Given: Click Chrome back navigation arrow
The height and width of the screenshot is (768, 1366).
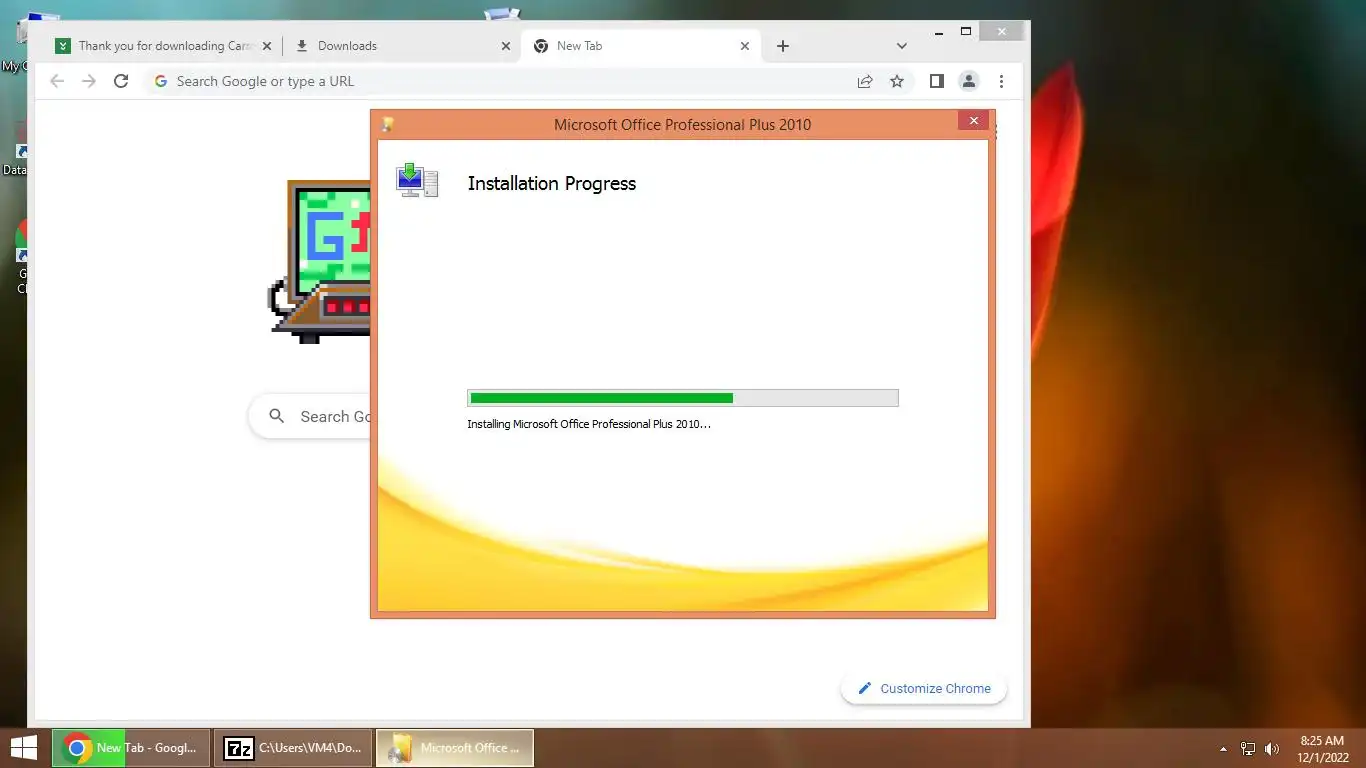Looking at the screenshot, I should pos(57,81).
